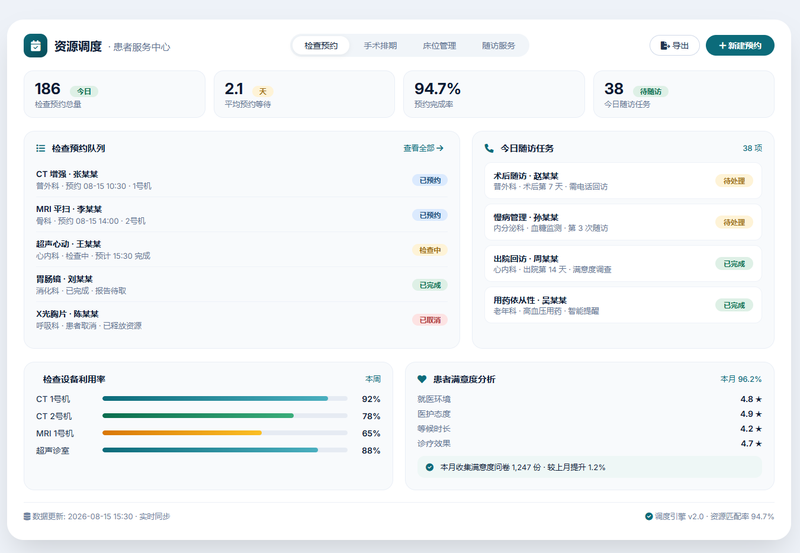
Task: Click the 待处理 badge on the 术后随访 card
Action: (x=734, y=181)
